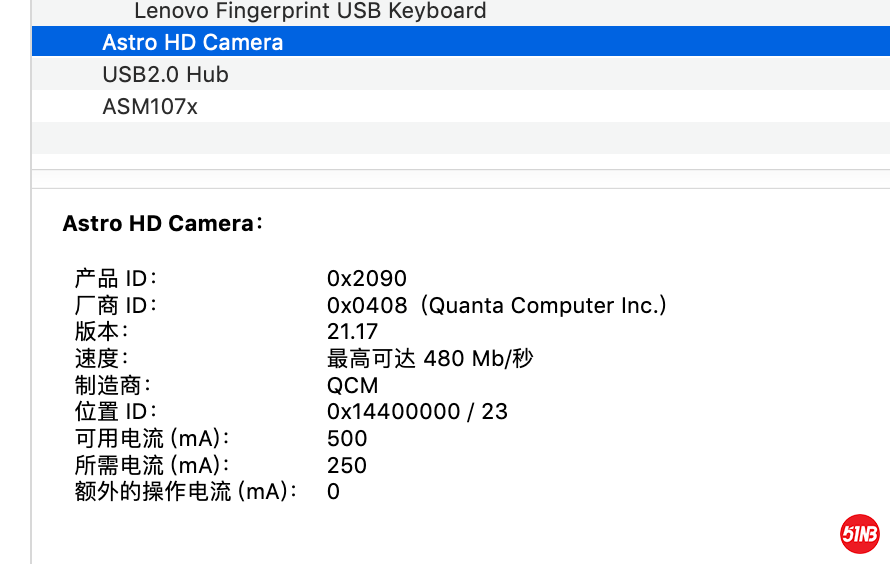Click the product ID value 0x2090

click(367, 279)
